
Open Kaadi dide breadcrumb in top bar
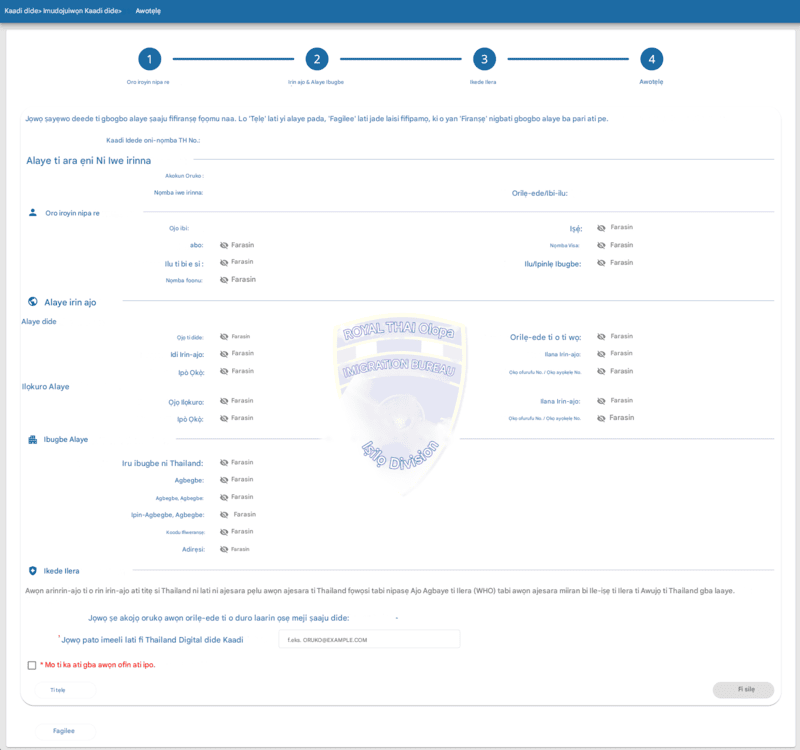pos(21,11)
